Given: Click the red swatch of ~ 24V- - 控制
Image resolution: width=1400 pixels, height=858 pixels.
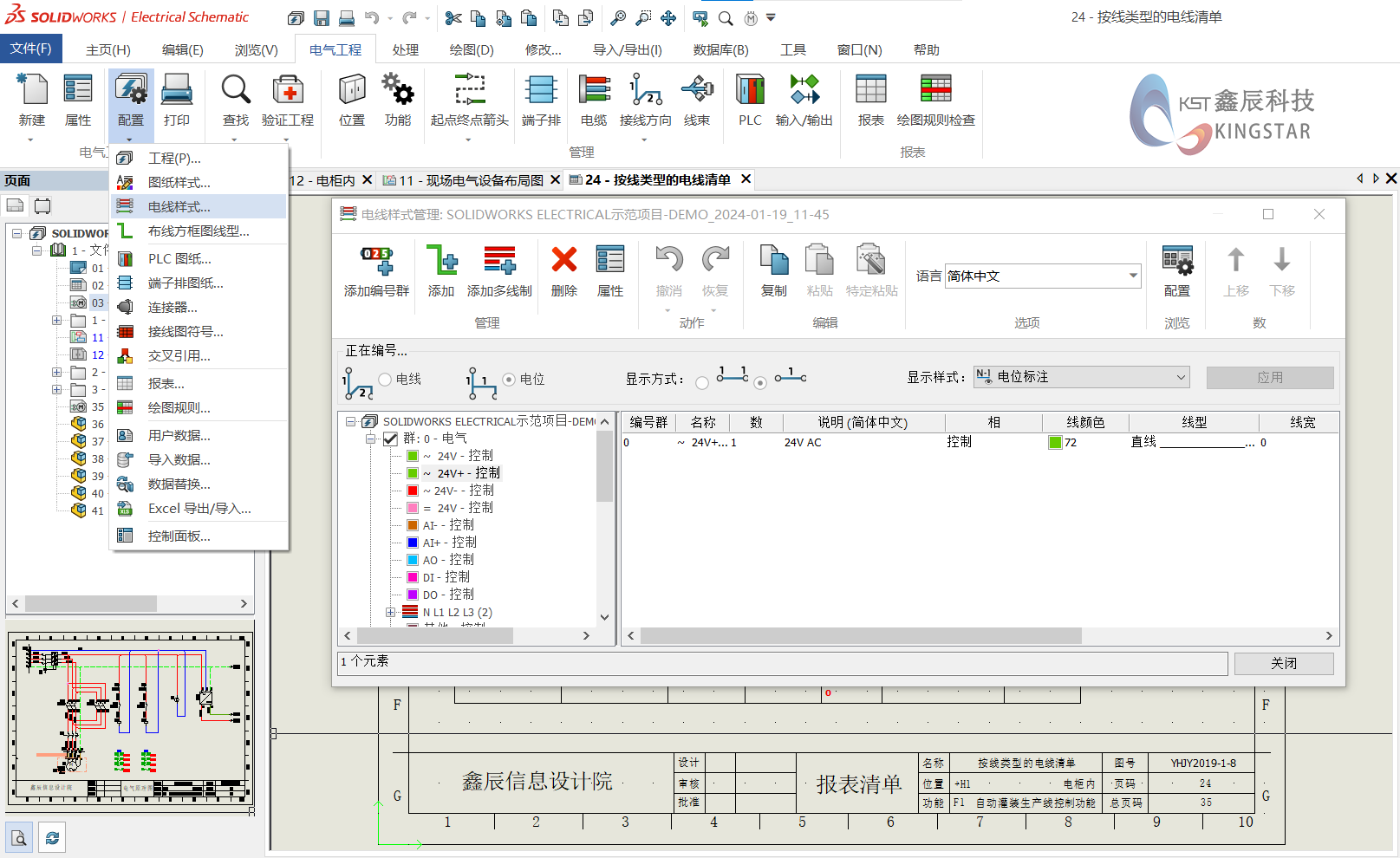Looking at the screenshot, I should (x=413, y=491).
